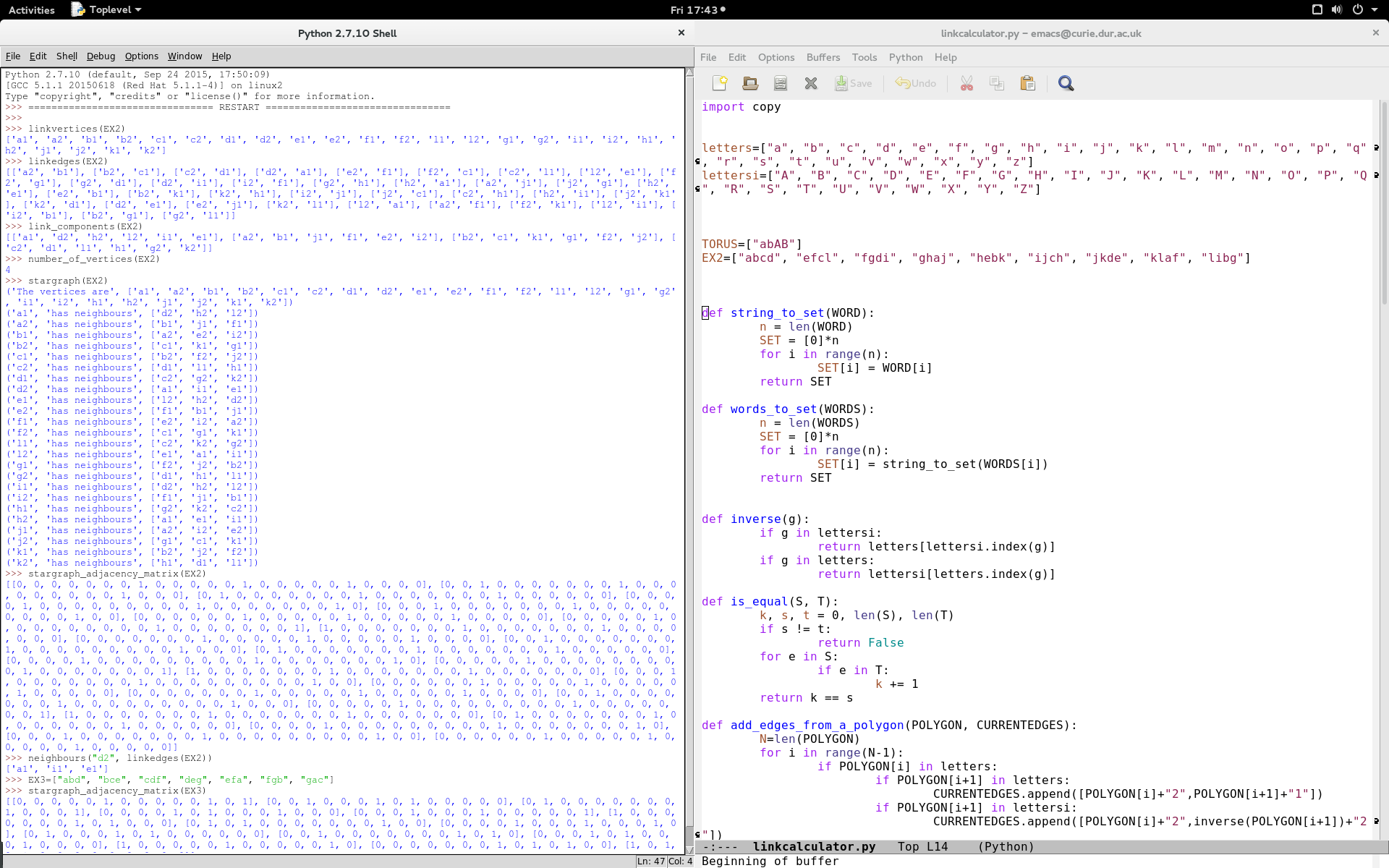
Task: Click the 'linkvertices(EX2)' command in Python Shell
Action: (x=77, y=129)
